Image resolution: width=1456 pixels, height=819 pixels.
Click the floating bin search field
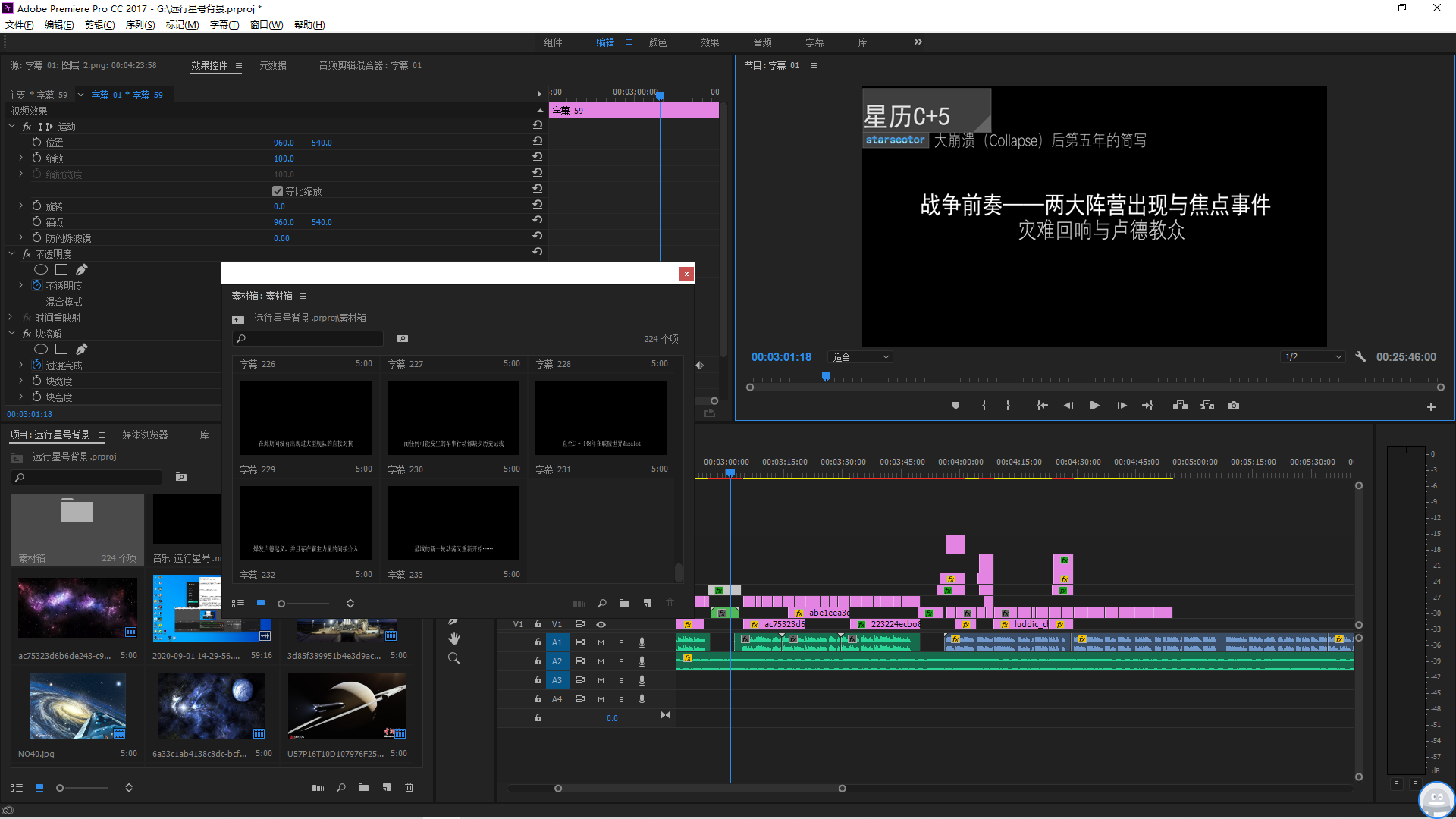pos(307,338)
